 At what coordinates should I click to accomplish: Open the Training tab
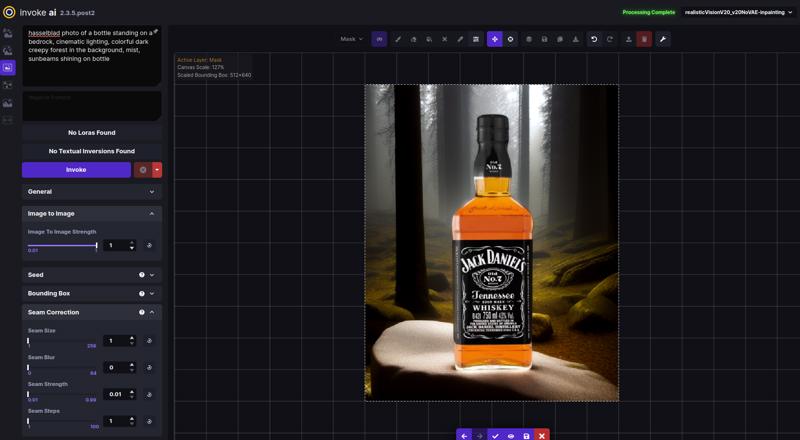coord(8,120)
